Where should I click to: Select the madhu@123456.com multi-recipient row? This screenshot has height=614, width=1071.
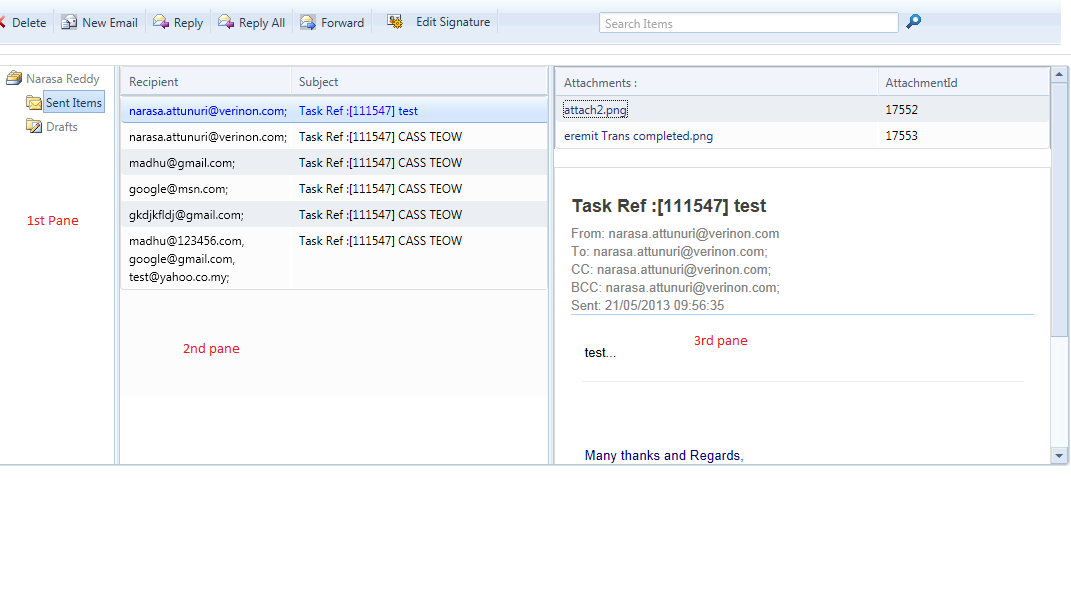pos(334,258)
